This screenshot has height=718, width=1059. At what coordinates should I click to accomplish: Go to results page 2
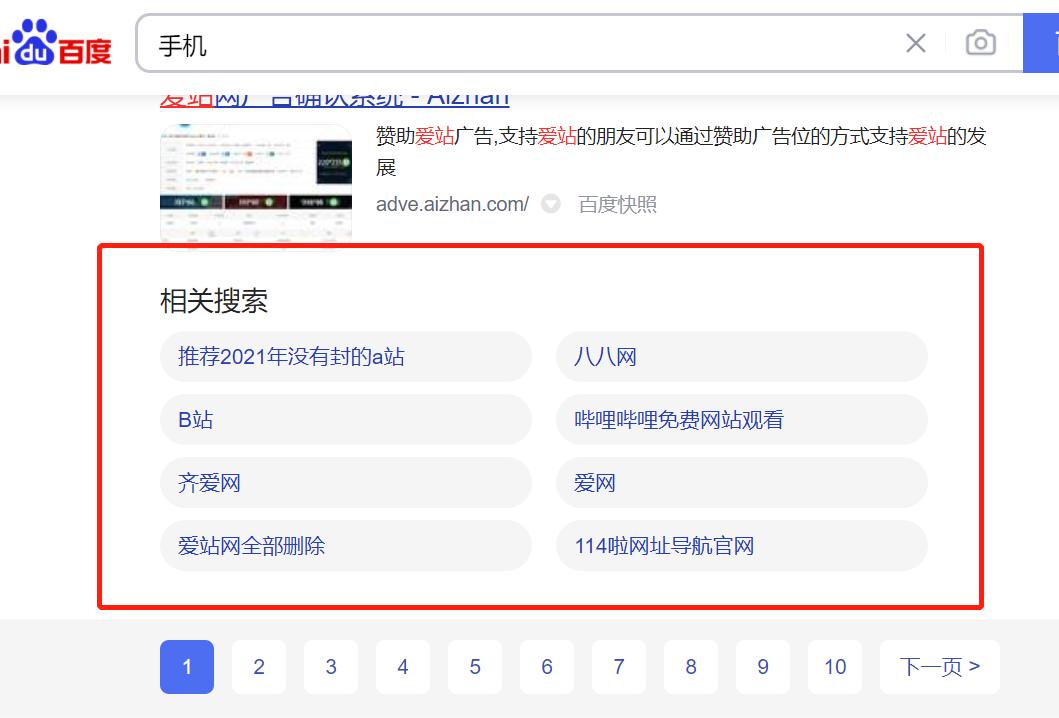[258, 666]
